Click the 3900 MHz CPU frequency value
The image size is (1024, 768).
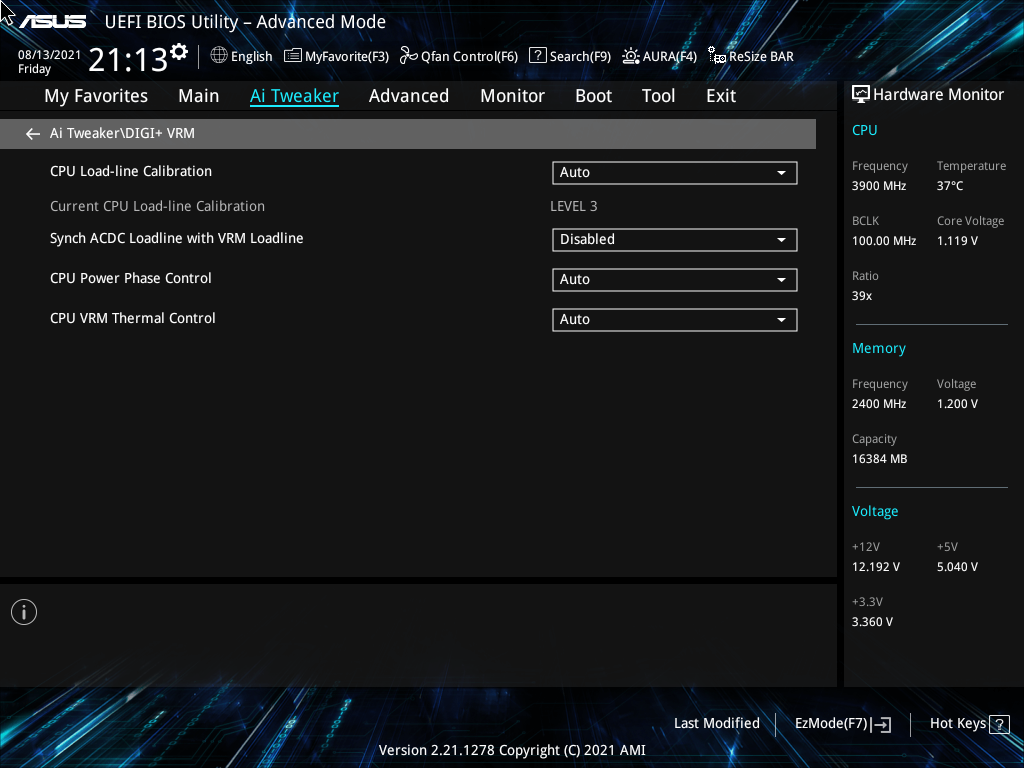tap(879, 186)
